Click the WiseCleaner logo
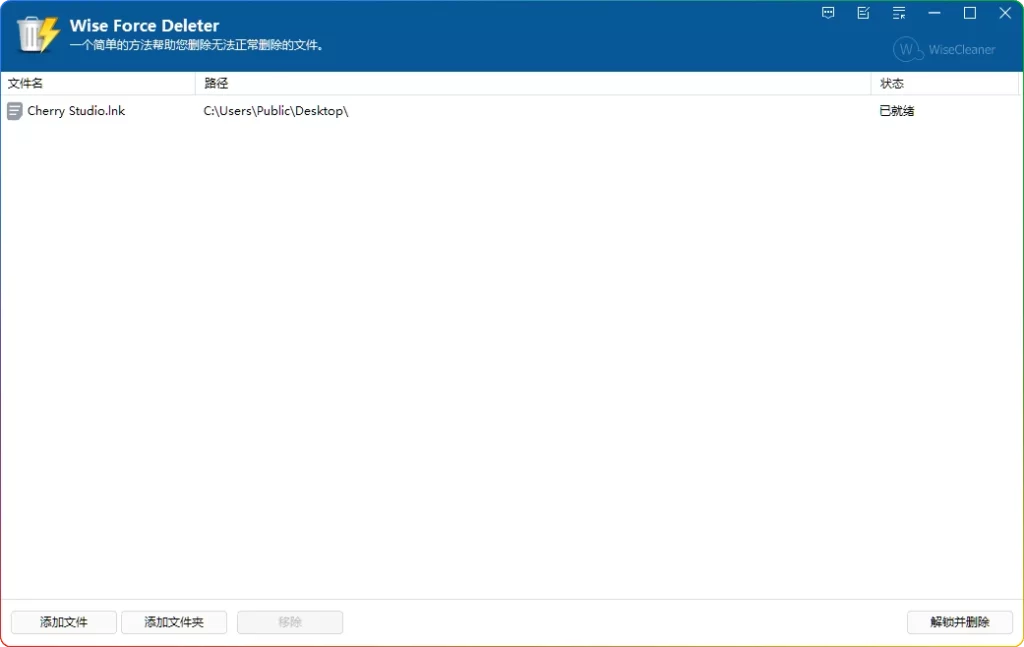Image resolution: width=1024 pixels, height=647 pixels. coord(945,49)
